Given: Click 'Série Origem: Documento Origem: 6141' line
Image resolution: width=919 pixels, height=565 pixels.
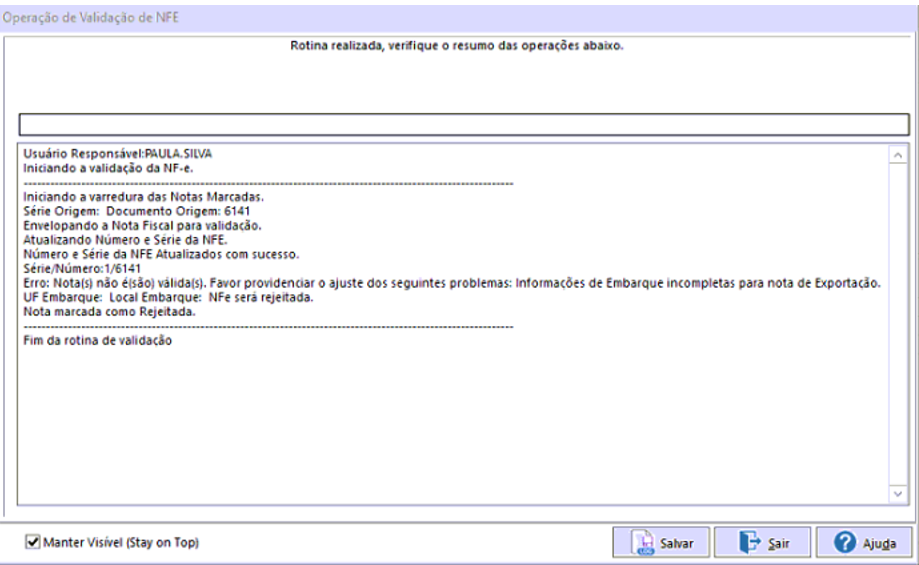Looking at the screenshot, I should (137, 211).
